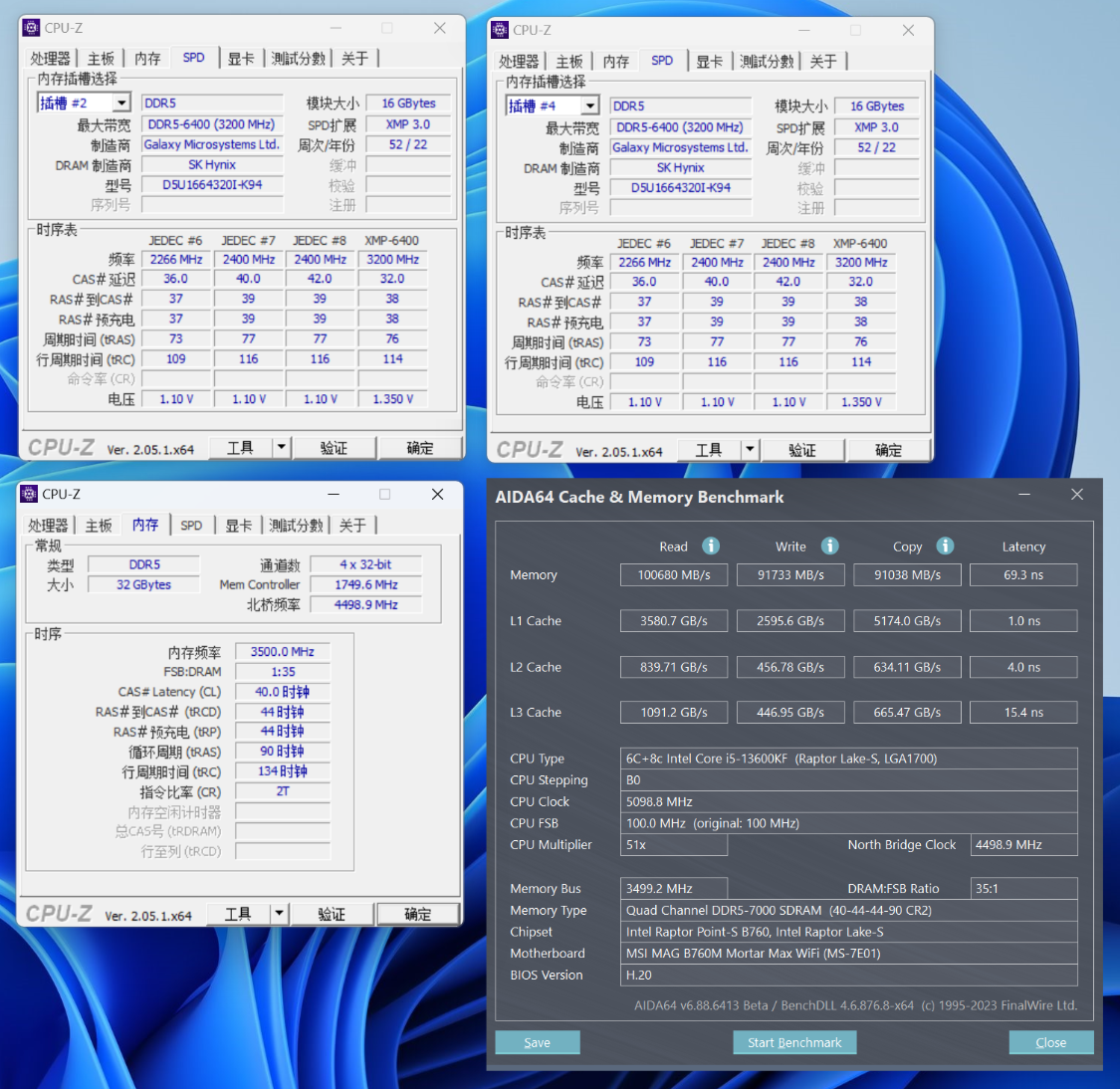Select 内存 tab in slot #2 CPU-Z window
1120x1089 pixels.
[147, 59]
